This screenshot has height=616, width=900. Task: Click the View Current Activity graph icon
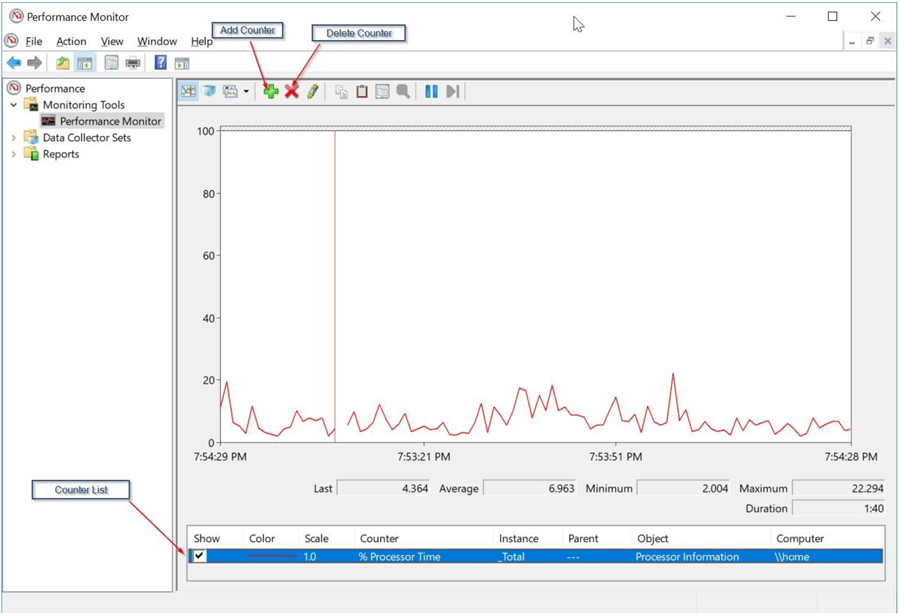click(188, 91)
